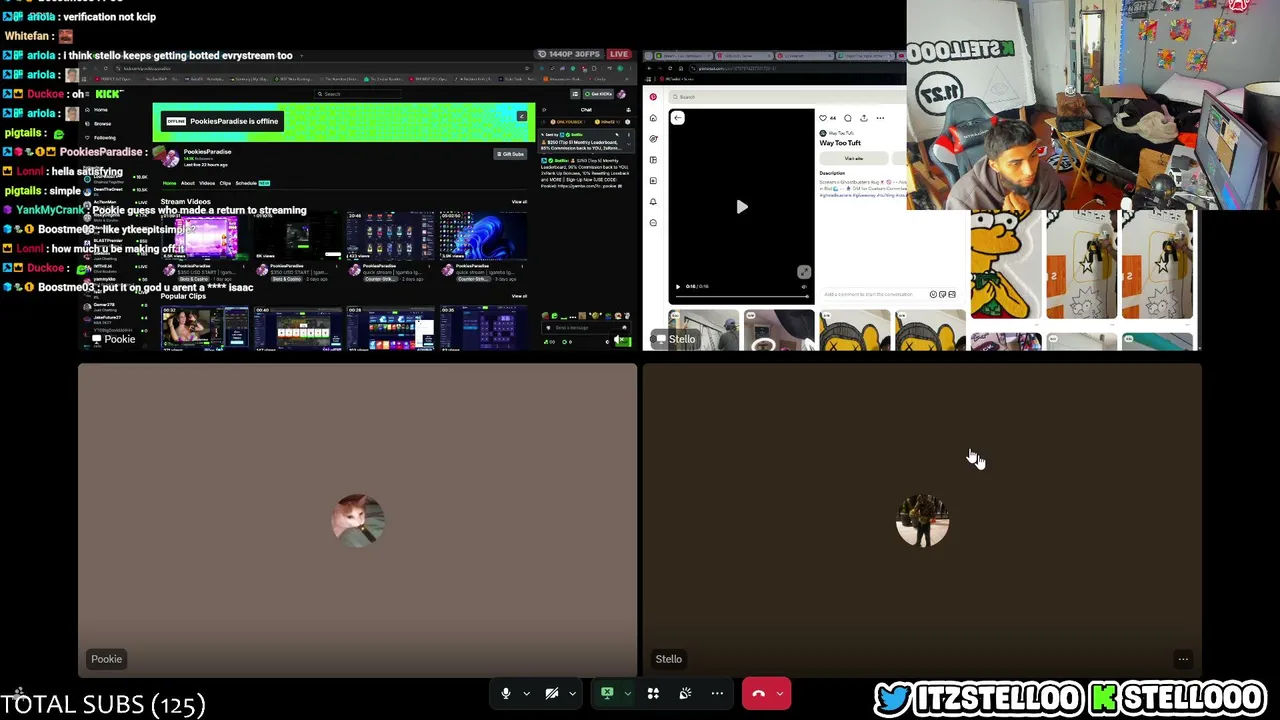Viewport: 1280px width, 720px height.
Task: Open the About tab on PookiesParadise channel
Action: 188,183
